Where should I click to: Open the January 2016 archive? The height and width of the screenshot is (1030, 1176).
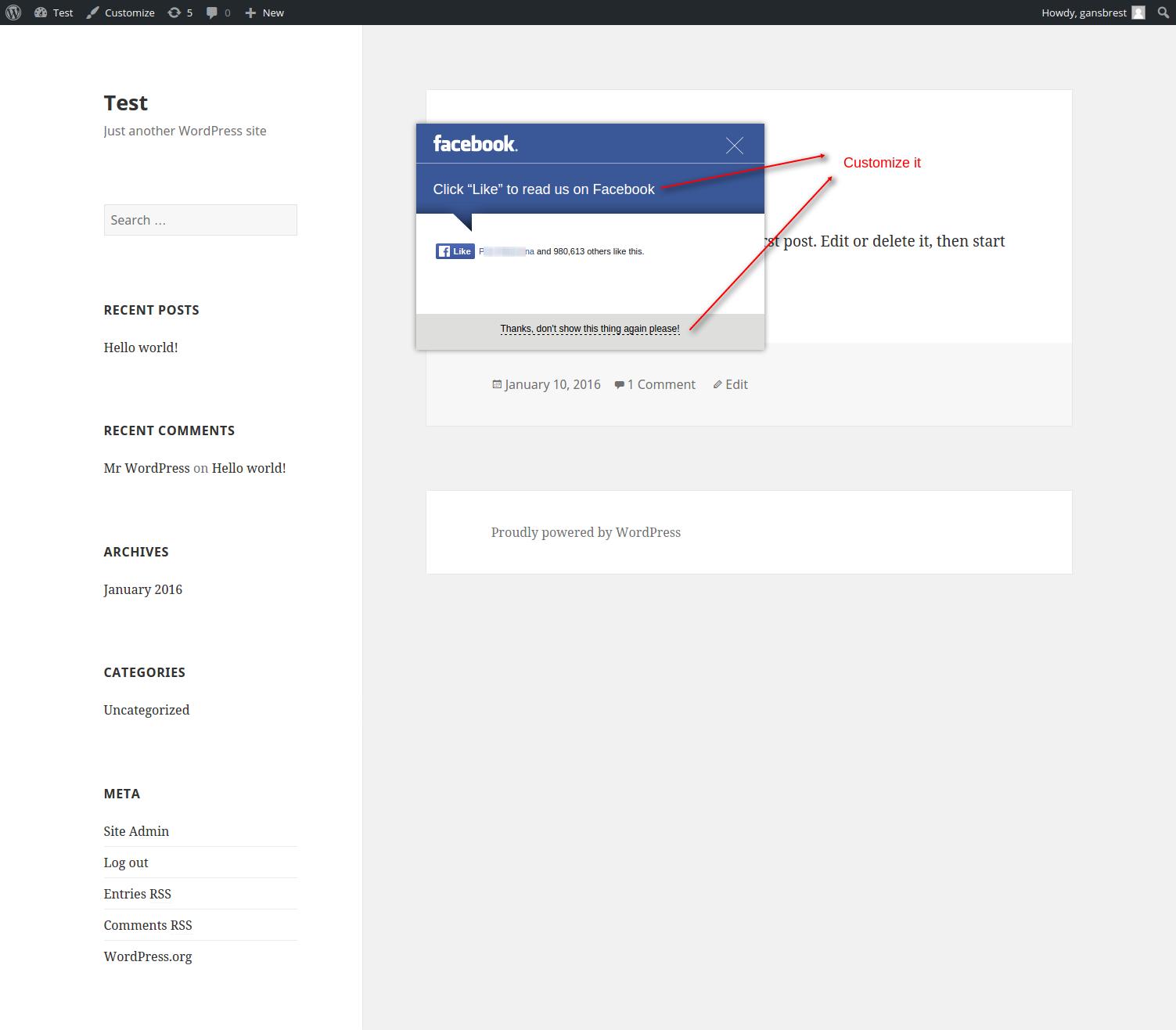(x=143, y=589)
